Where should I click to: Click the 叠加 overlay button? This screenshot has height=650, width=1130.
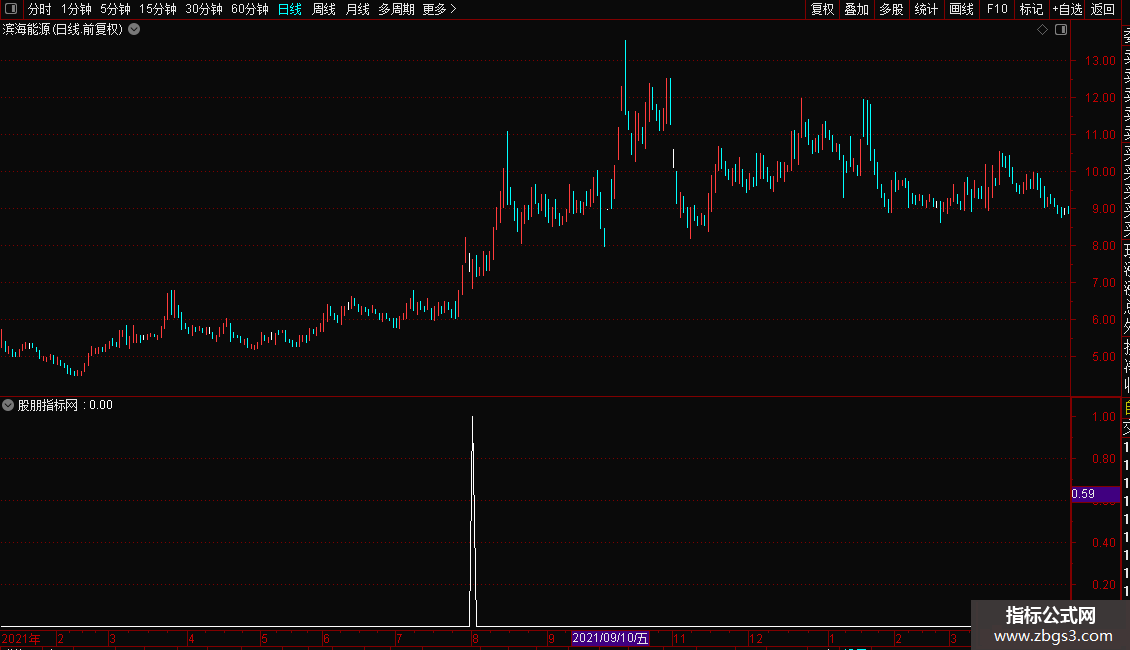857,9
